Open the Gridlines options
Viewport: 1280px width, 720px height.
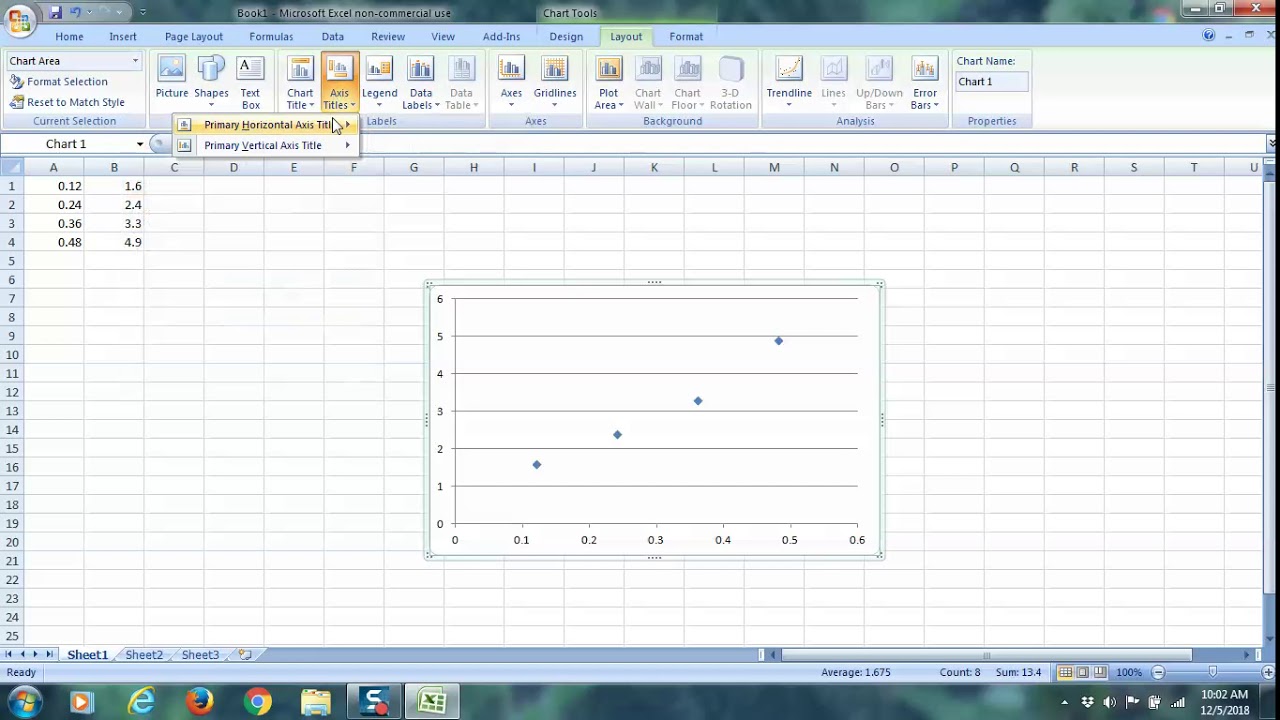[x=555, y=83]
